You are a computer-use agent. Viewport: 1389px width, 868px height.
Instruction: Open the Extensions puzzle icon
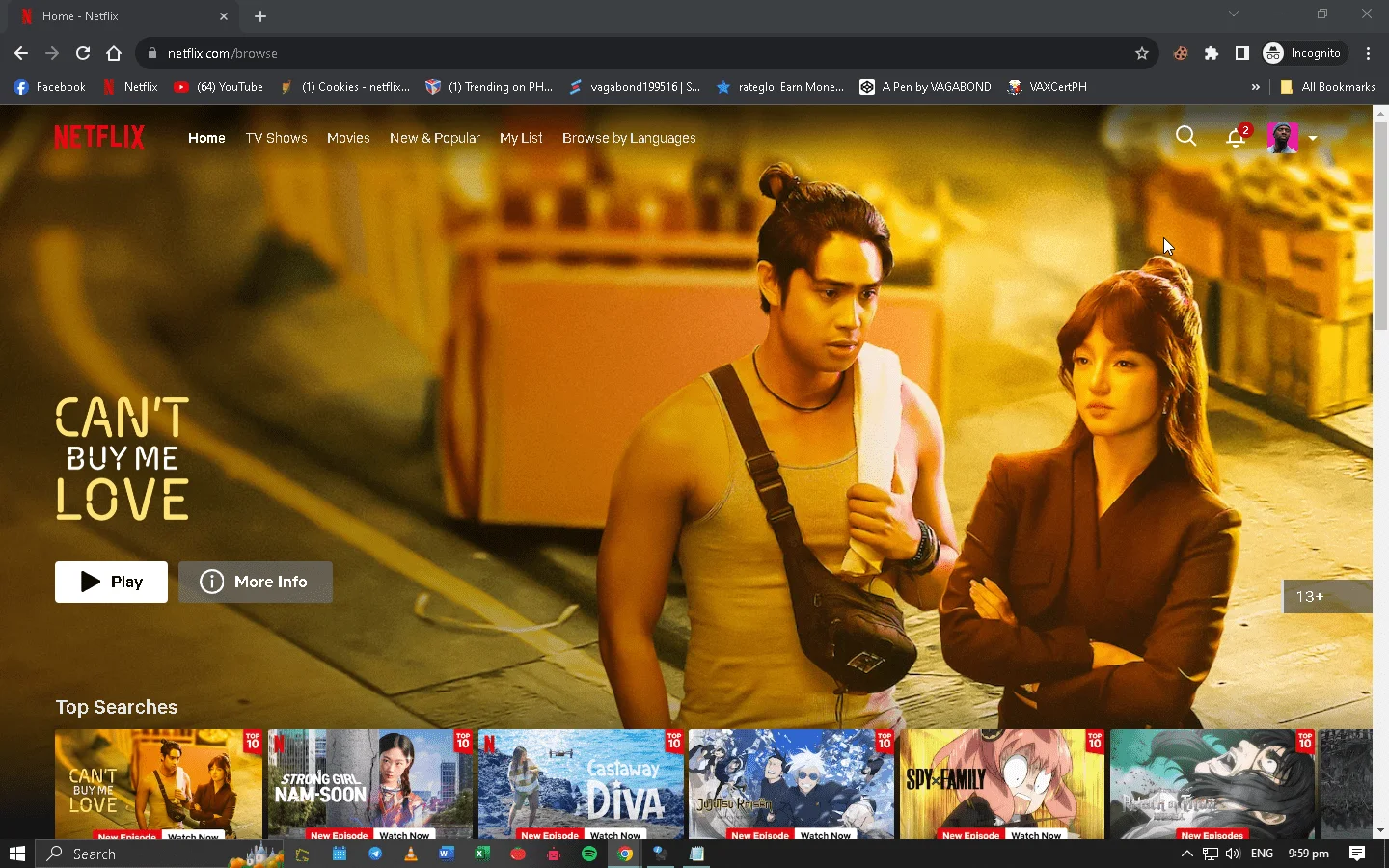point(1212,53)
